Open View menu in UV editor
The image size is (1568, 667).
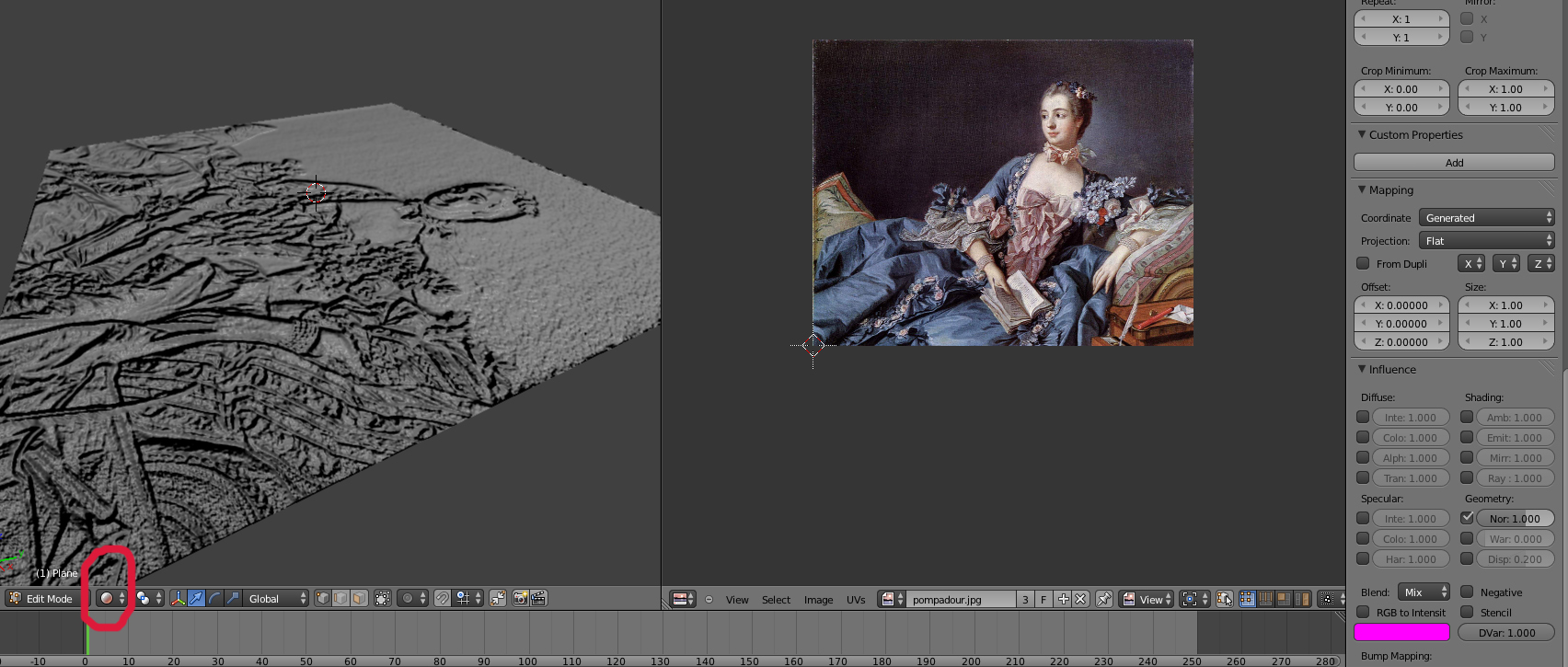pos(737,600)
